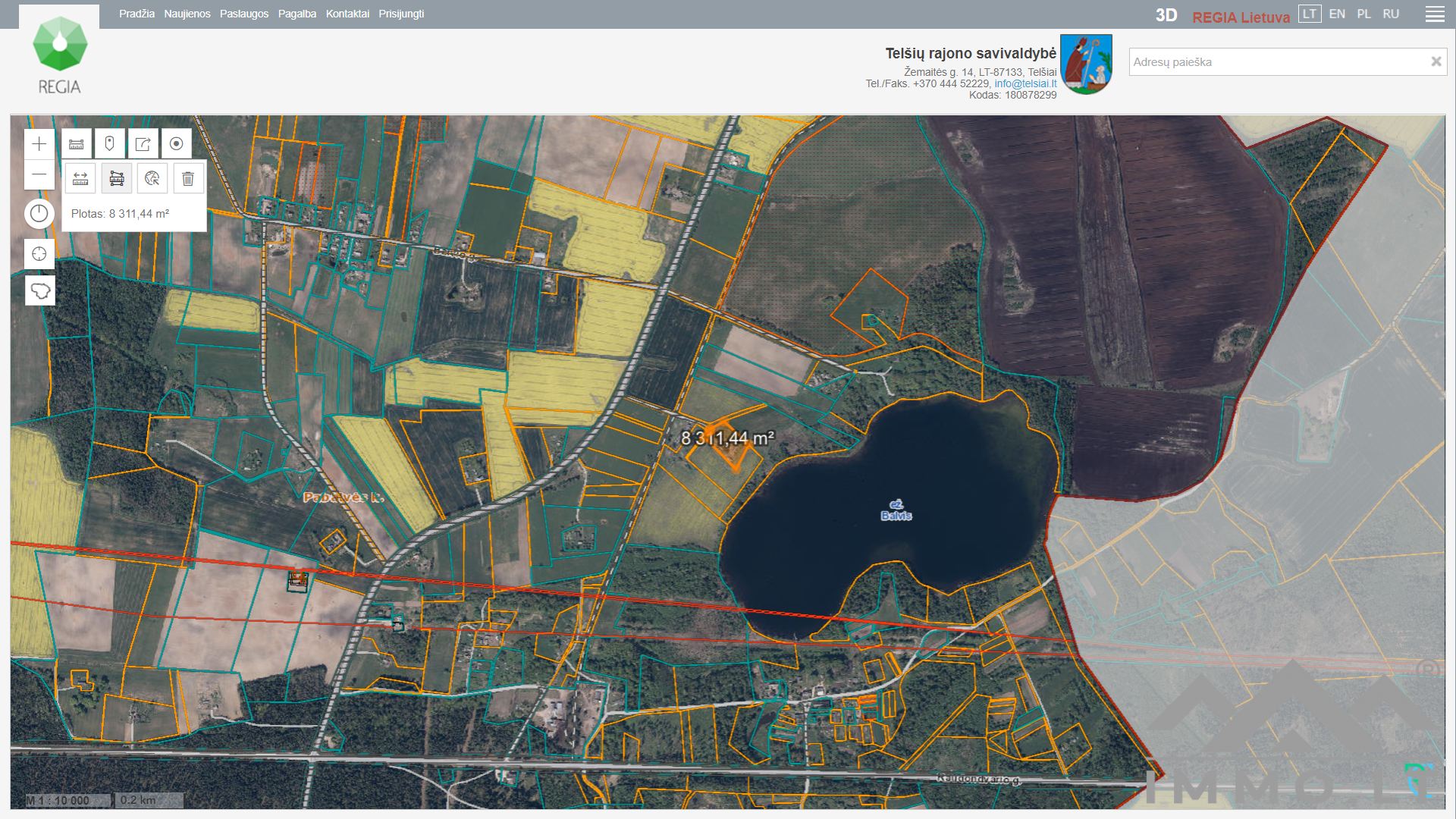Open the hamburger menu

(1434, 14)
